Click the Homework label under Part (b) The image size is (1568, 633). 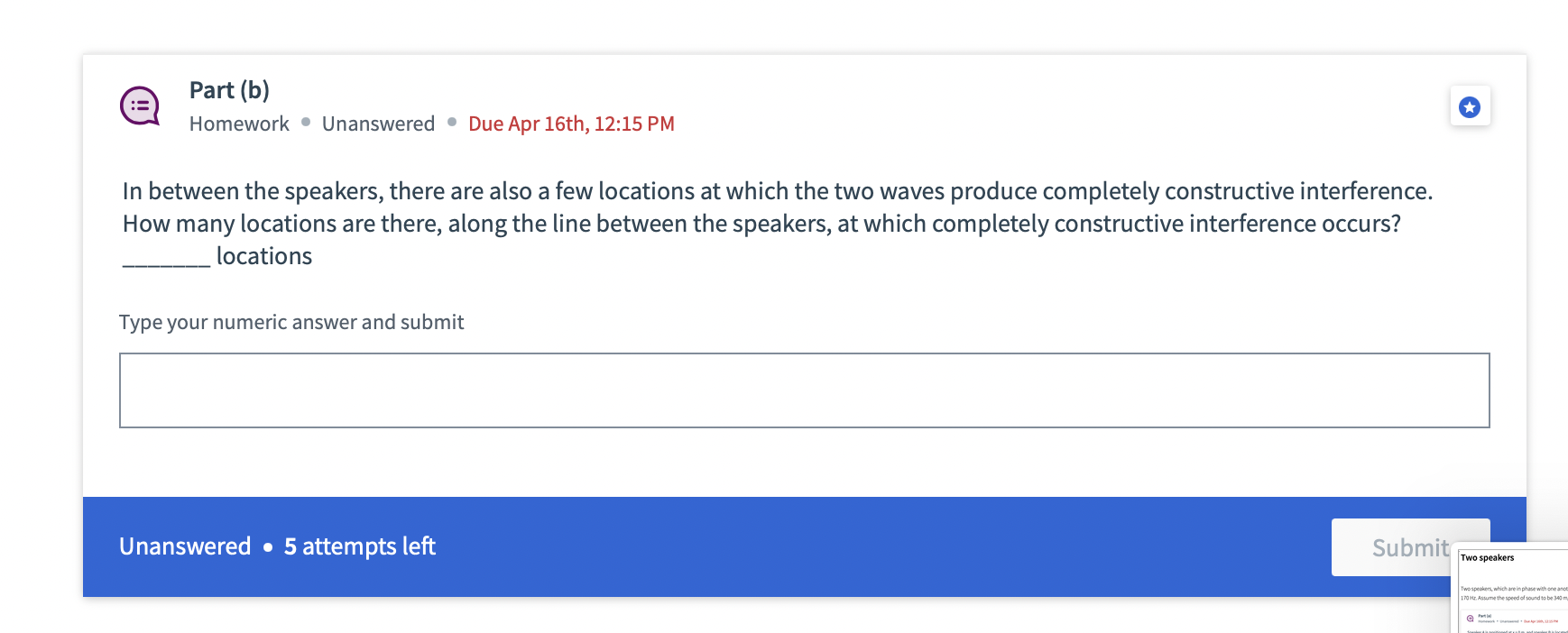coord(238,124)
